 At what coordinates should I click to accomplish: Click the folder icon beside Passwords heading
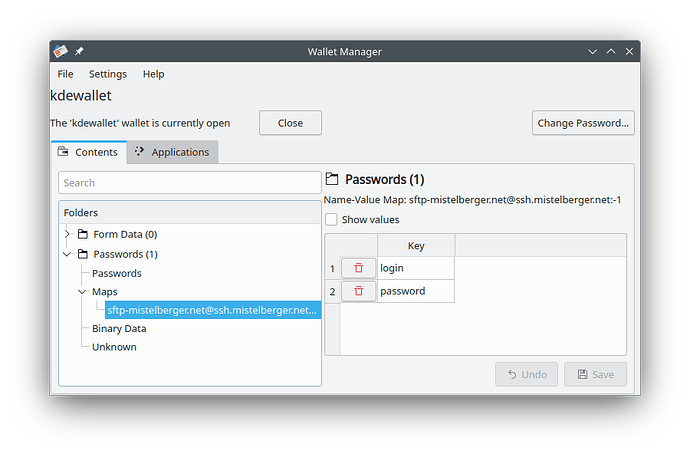pos(333,180)
